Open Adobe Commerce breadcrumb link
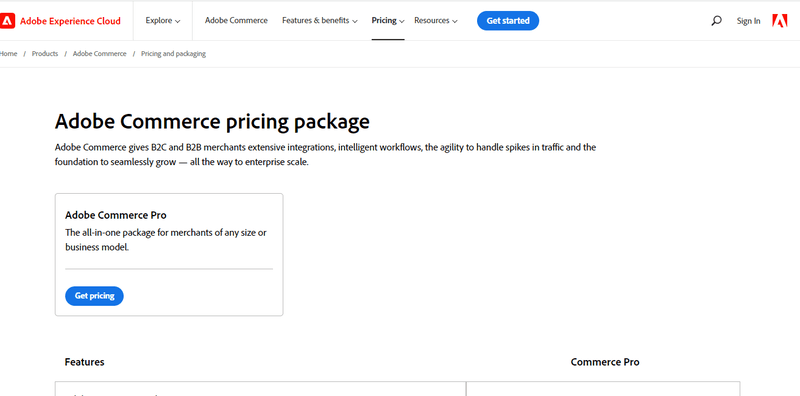Screen dimensions: 800x396 click(x=99, y=54)
